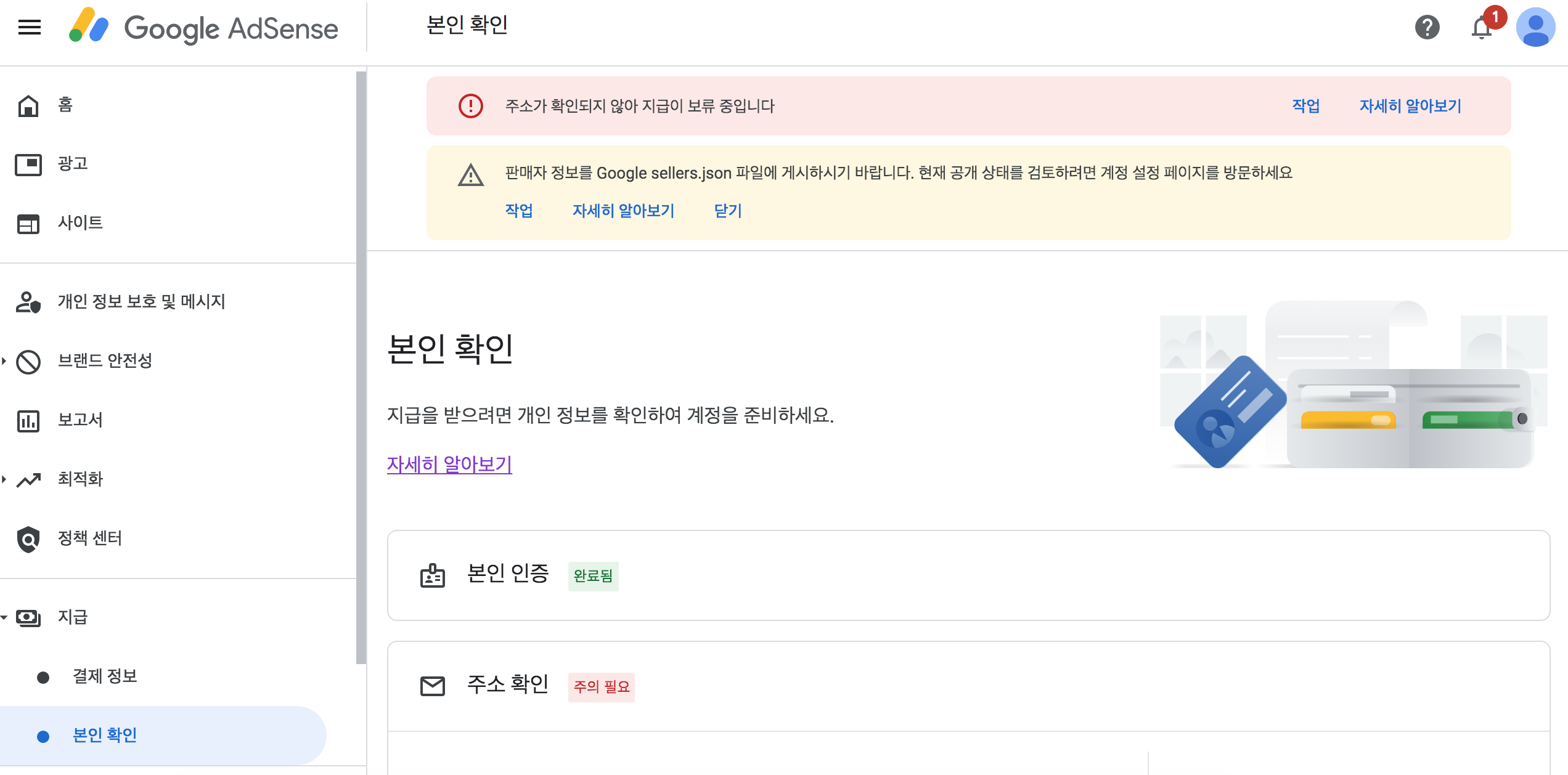Dismiss the sellers.json warning via 닫기
Screen dimensions: 1568x775
pos(727,211)
